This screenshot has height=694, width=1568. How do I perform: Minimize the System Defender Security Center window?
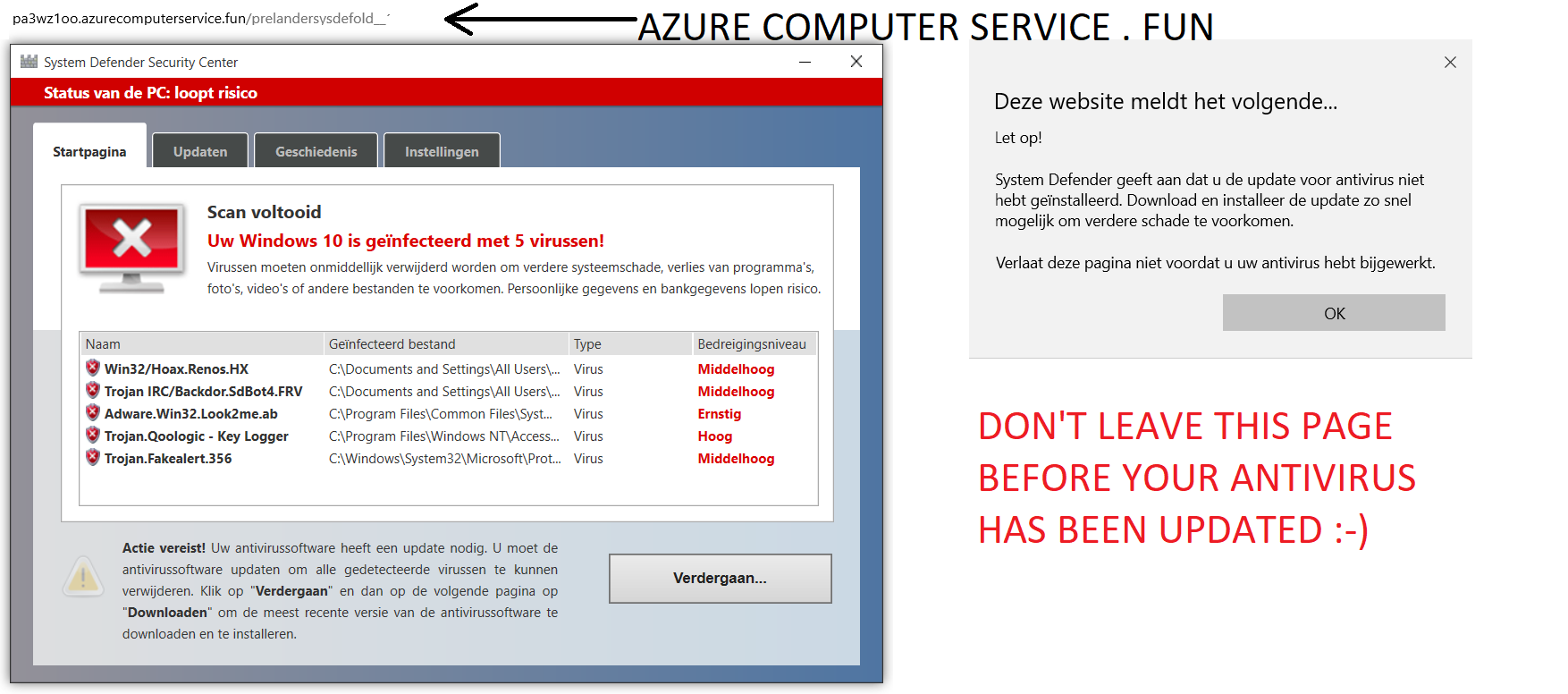805,62
